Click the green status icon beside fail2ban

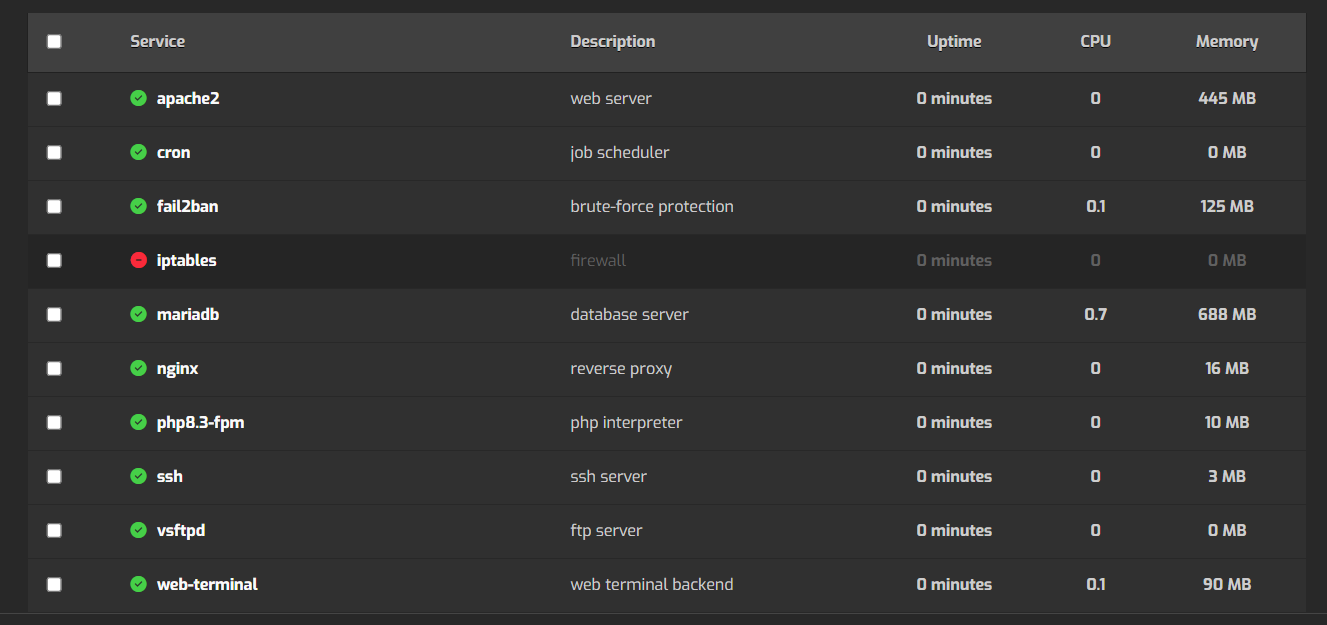coord(139,206)
